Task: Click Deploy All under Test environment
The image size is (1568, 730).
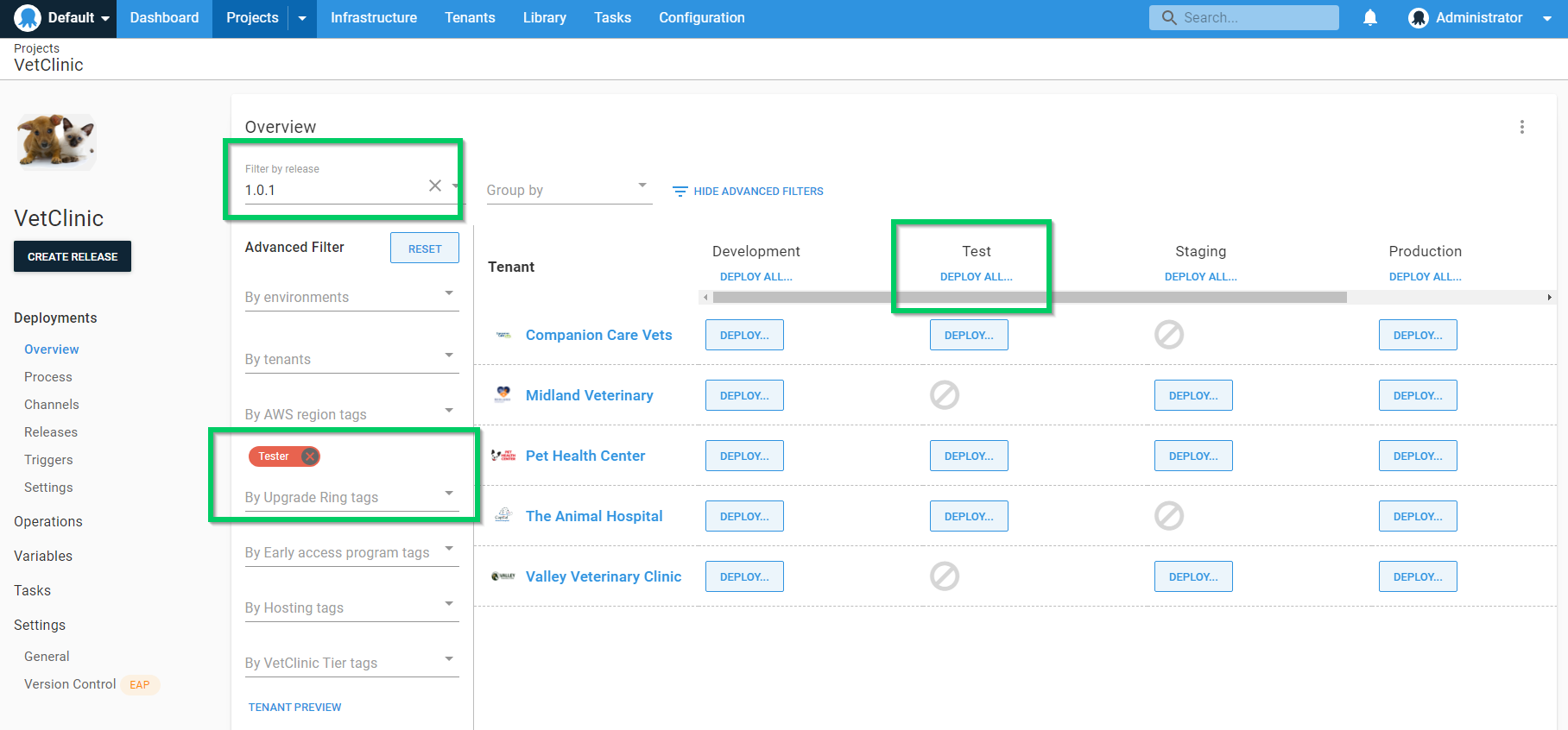Action: coord(976,277)
